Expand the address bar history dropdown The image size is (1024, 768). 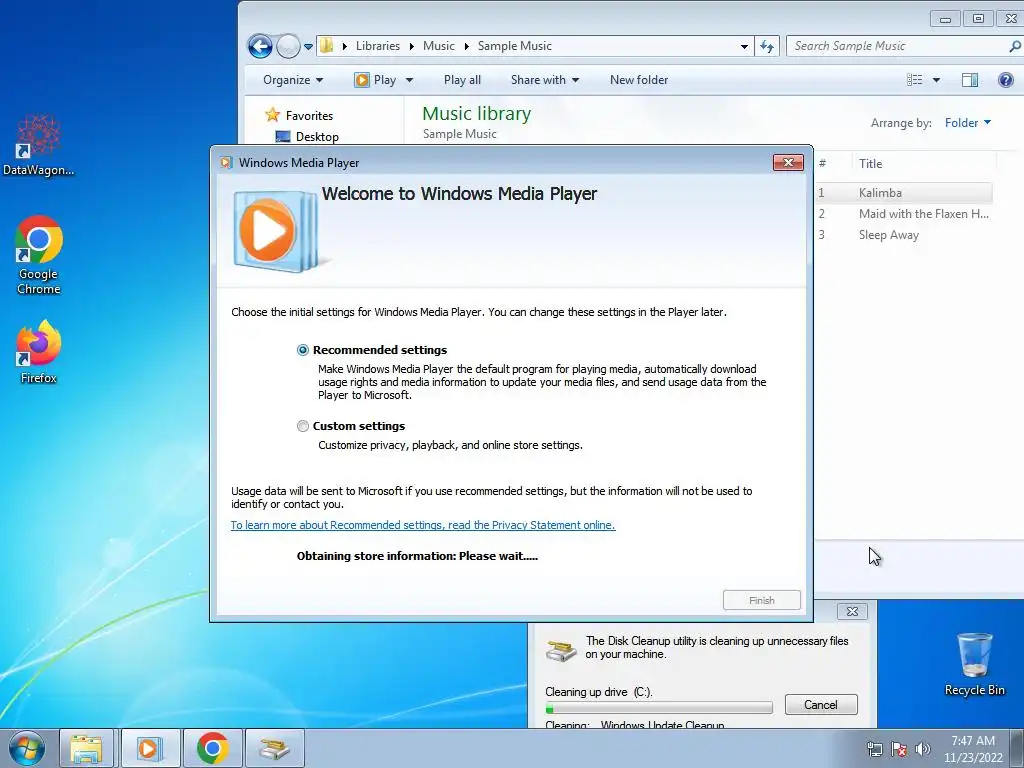coord(744,46)
